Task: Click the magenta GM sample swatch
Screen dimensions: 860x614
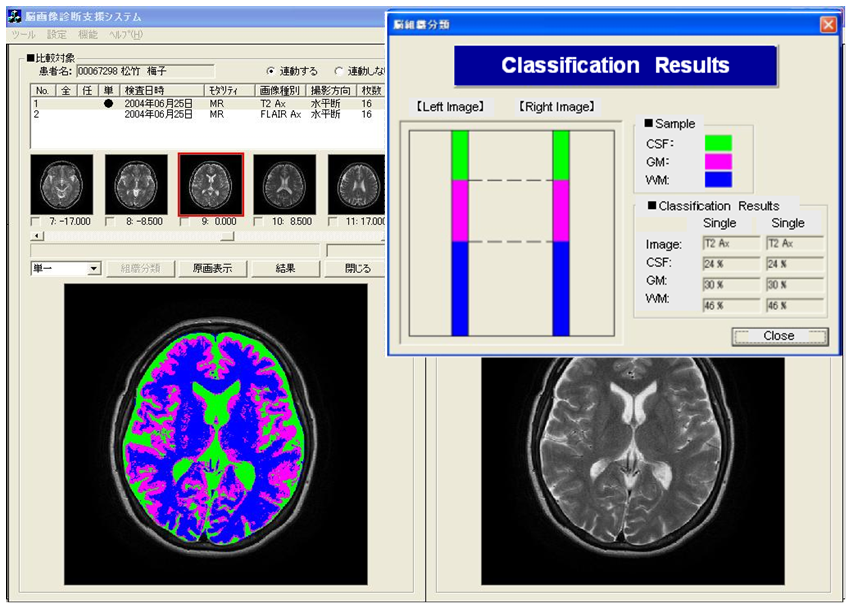Action: 718,161
